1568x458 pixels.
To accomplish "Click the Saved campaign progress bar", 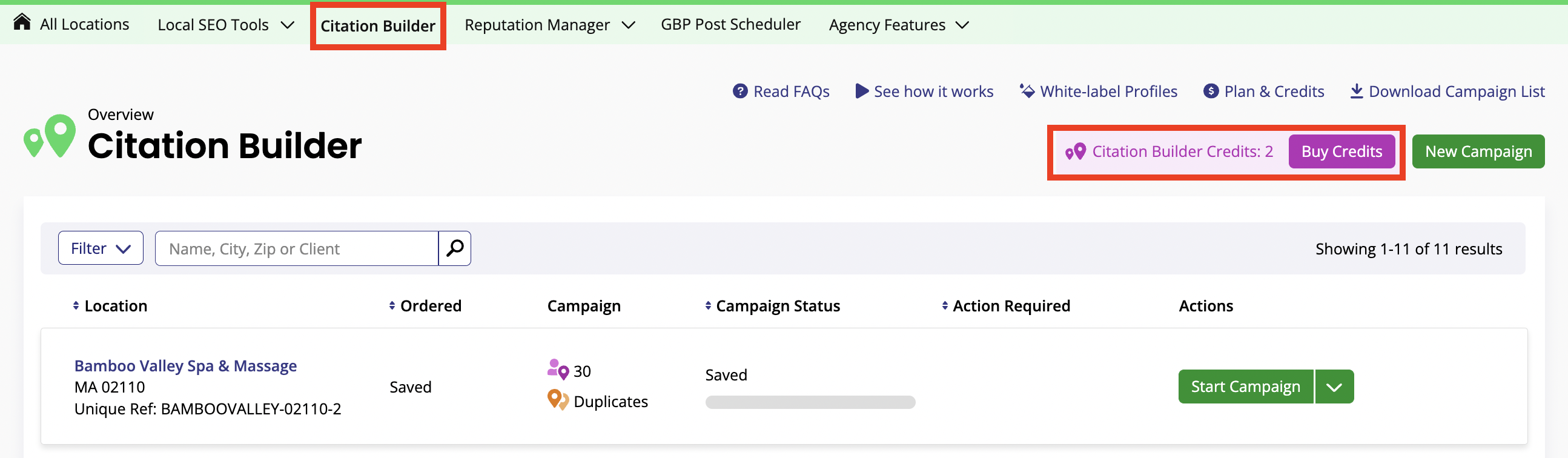I will pyautogui.click(x=810, y=402).
